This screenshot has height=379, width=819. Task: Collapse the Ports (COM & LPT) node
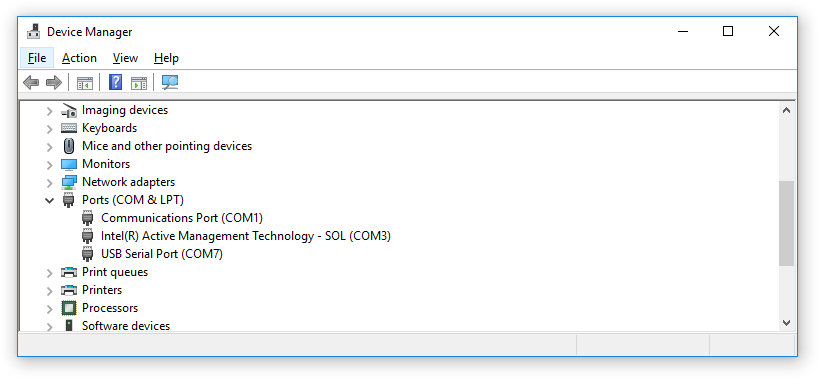[50, 200]
